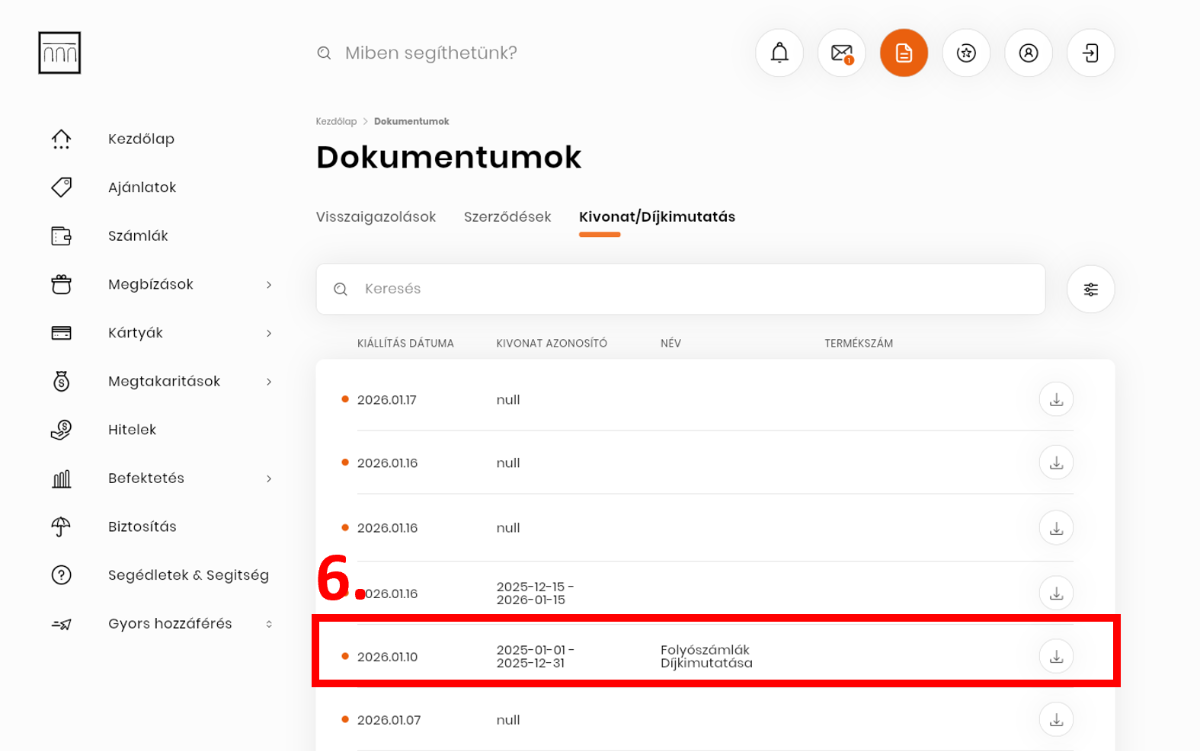Image resolution: width=1200 pixels, height=751 pixels.
Task: Click the Számlák wallet icon
Action: click(61, 236)
